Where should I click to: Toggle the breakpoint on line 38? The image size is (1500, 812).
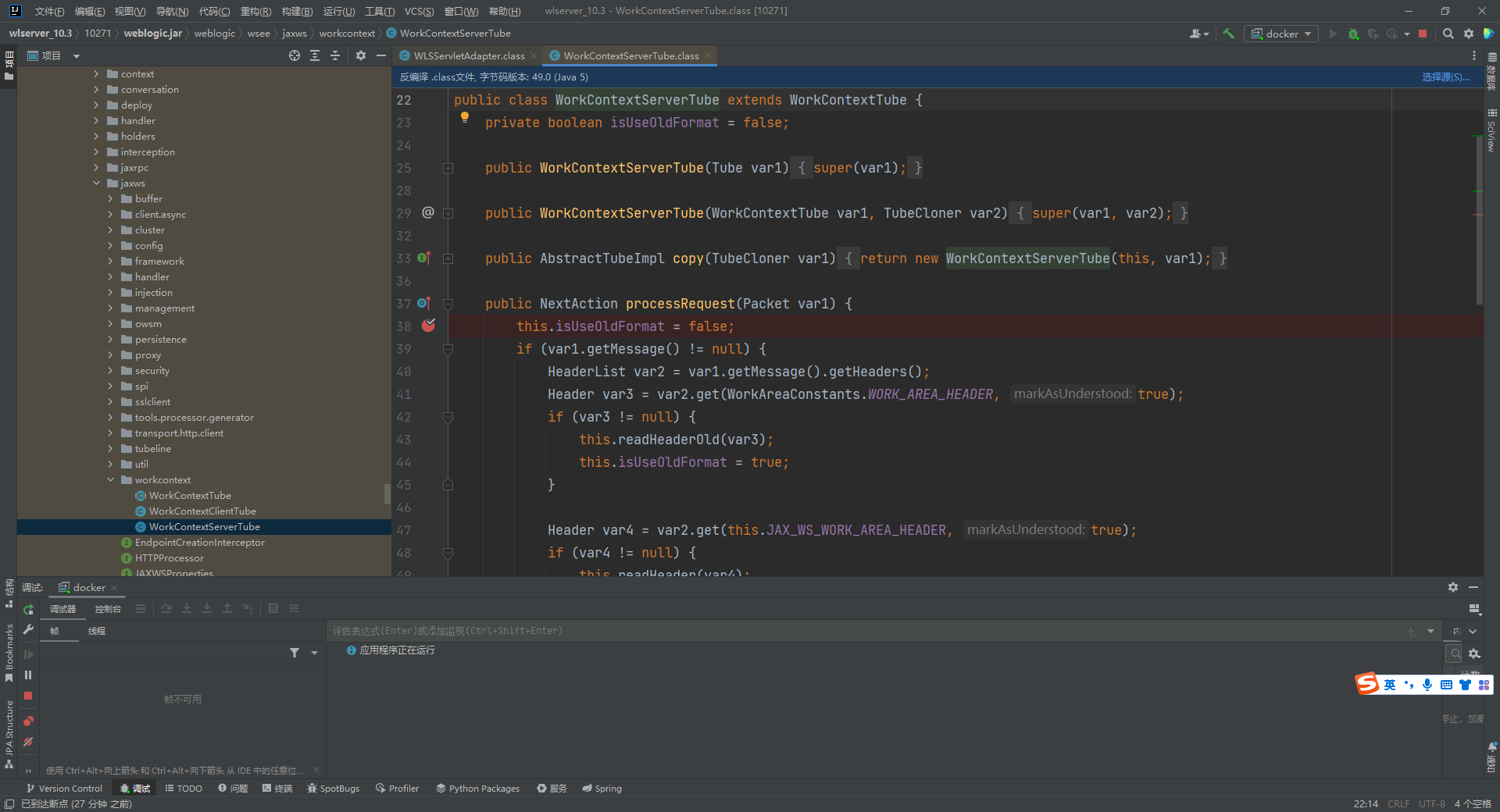pos(428,326)
